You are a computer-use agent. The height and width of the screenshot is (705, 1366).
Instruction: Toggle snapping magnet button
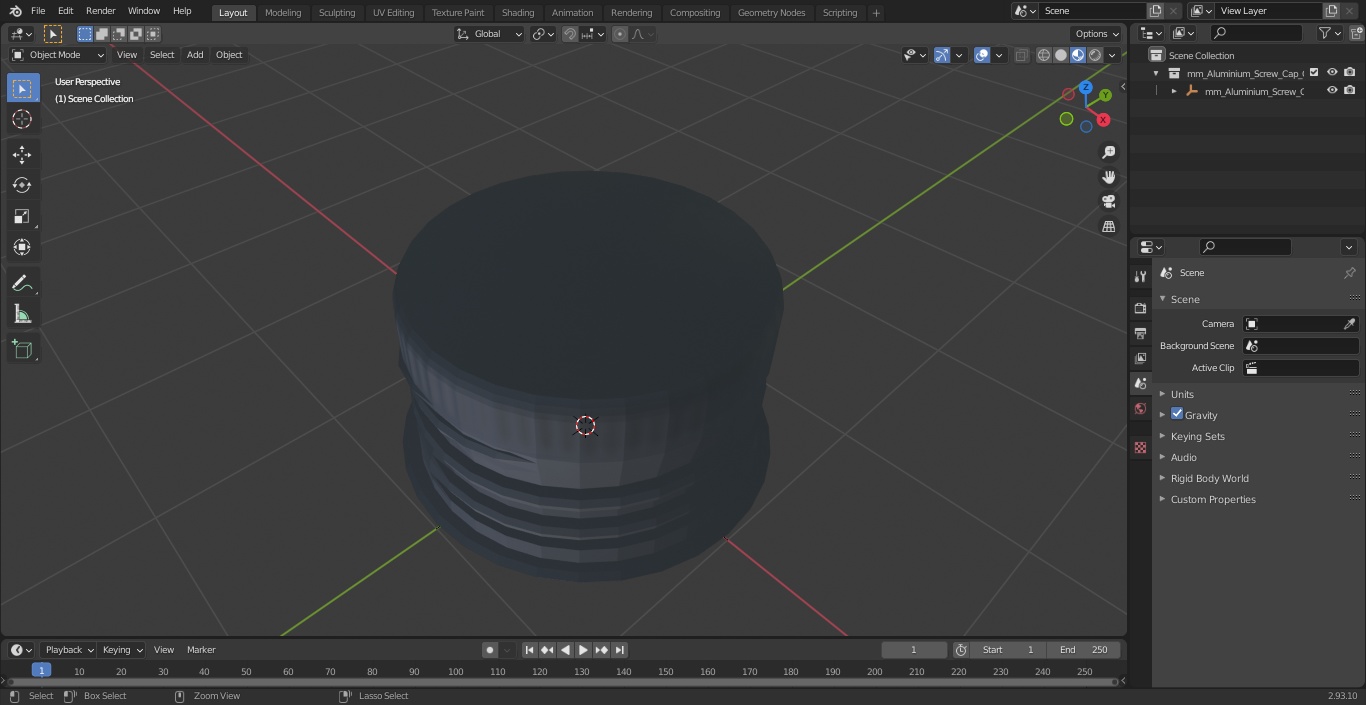pos(570,34)
